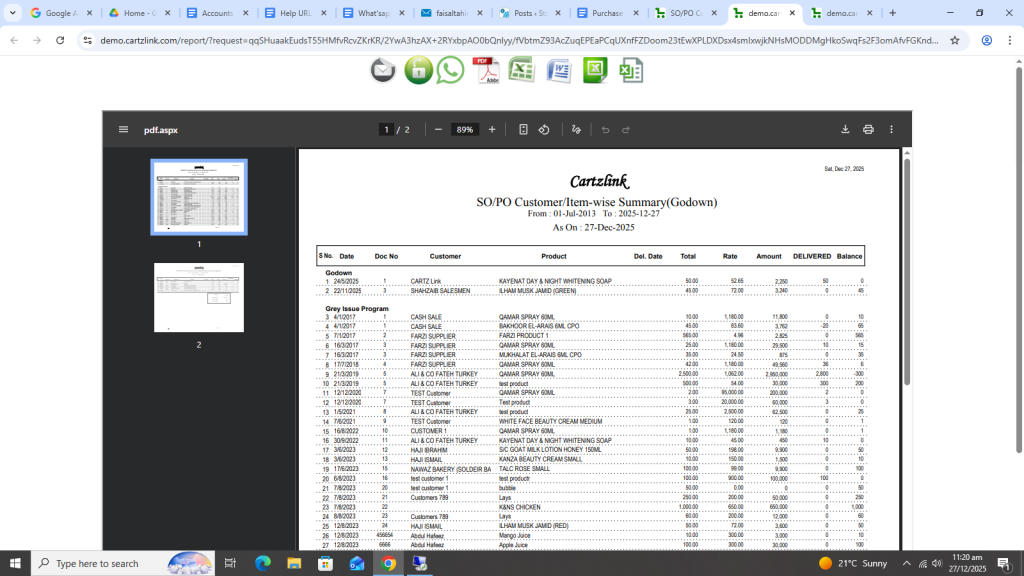Zoom in on the PDF document
Image resolution: width=1024 pixels, height=576 pixels.
492,130
